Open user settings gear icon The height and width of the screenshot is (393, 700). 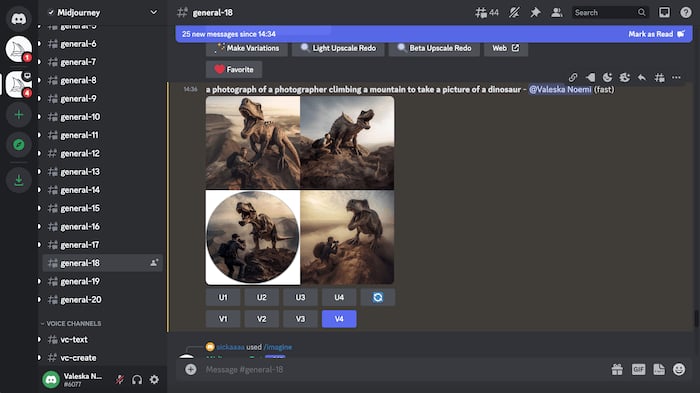click(154, 380)
